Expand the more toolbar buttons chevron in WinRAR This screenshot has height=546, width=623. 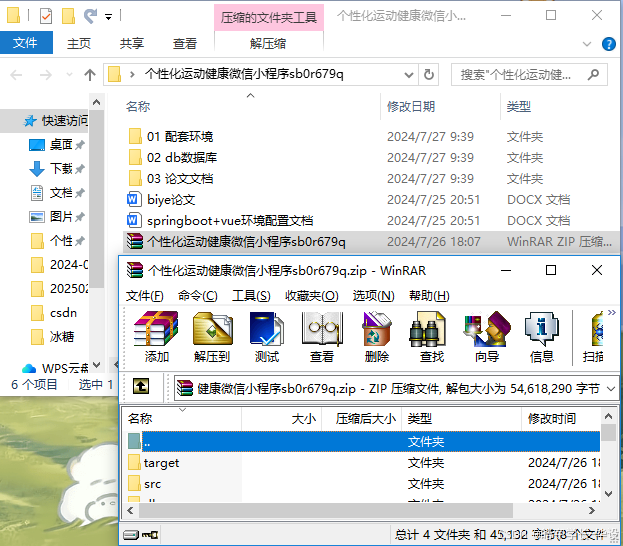[611, 313]
